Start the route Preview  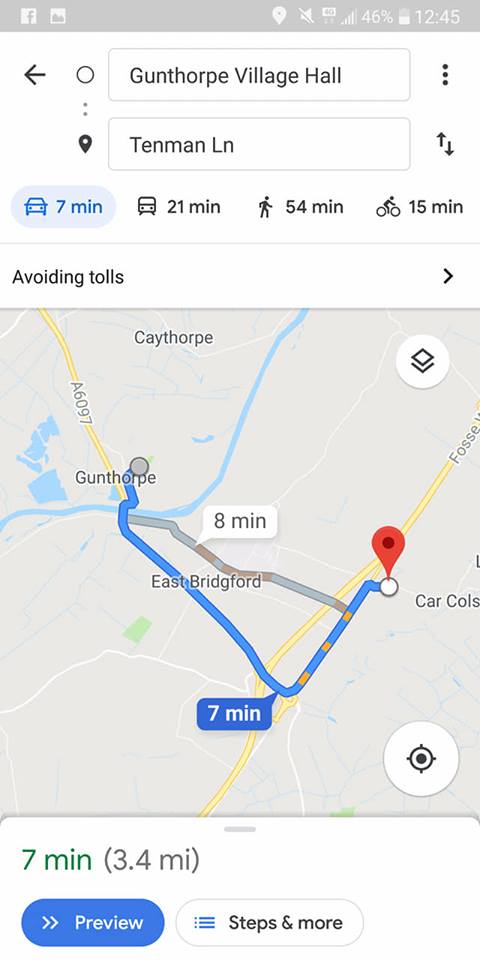pyautogui.click(x=93, y=923)
